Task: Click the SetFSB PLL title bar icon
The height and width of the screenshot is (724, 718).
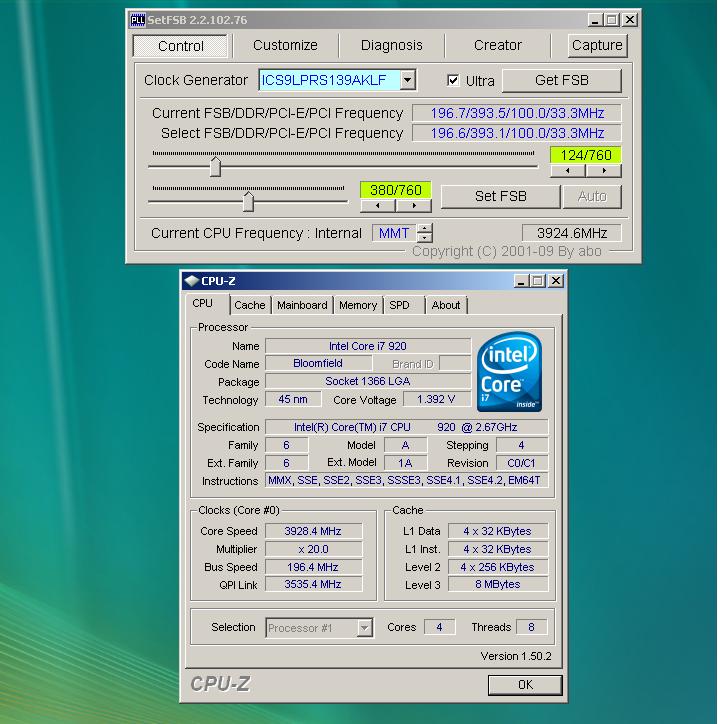Action: click(x=138, y=20)
